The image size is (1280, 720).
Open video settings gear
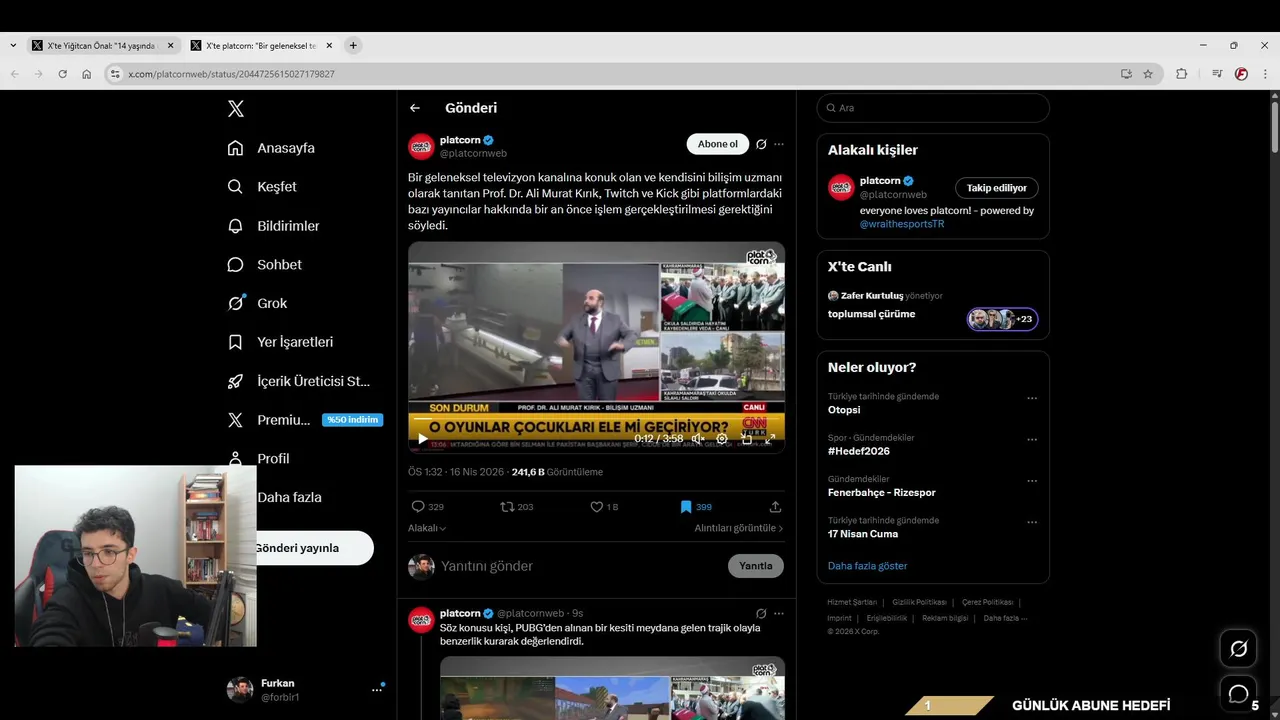point(722,438)
